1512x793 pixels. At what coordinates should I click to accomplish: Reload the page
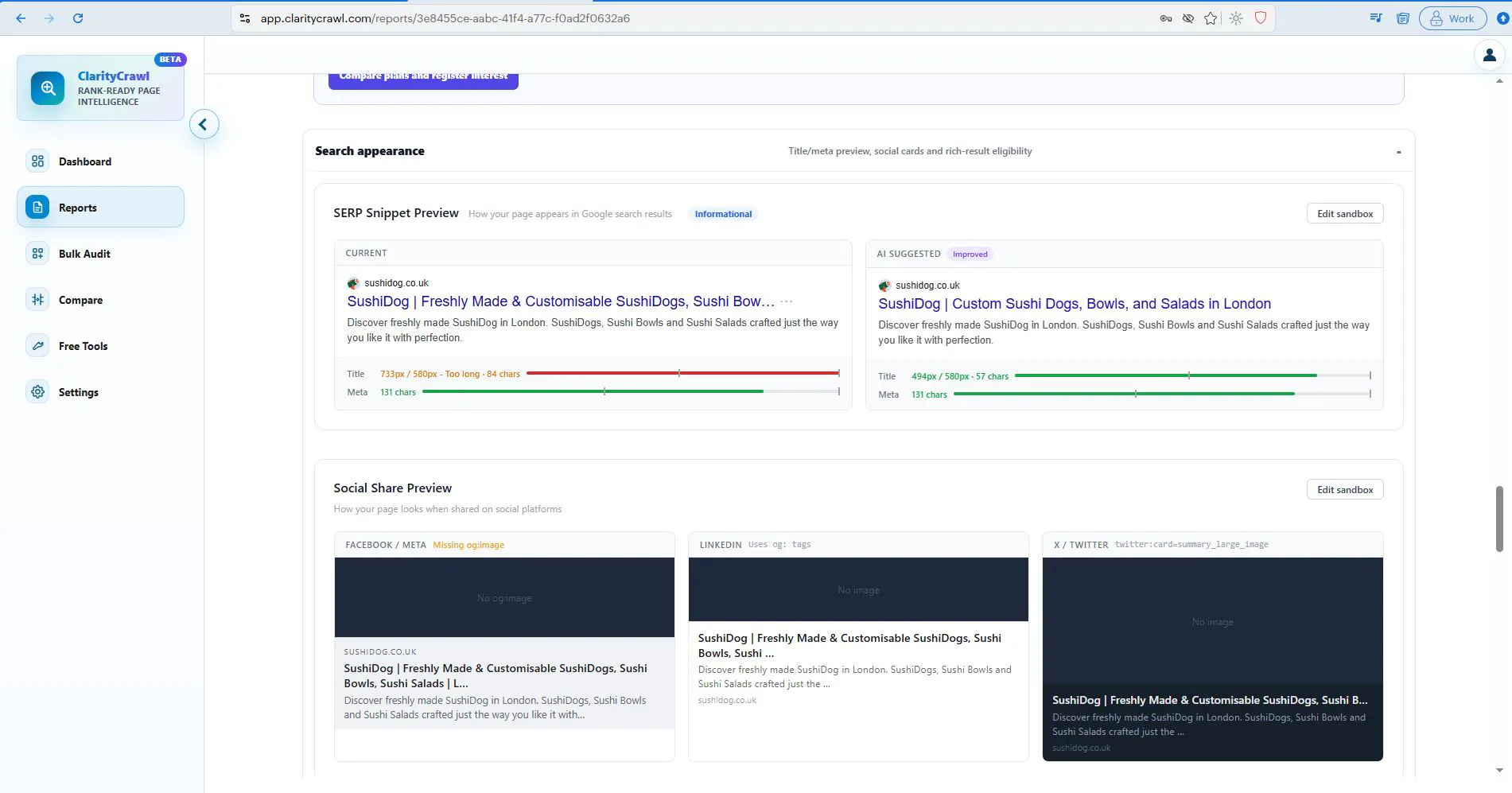(x=78, y=18)
